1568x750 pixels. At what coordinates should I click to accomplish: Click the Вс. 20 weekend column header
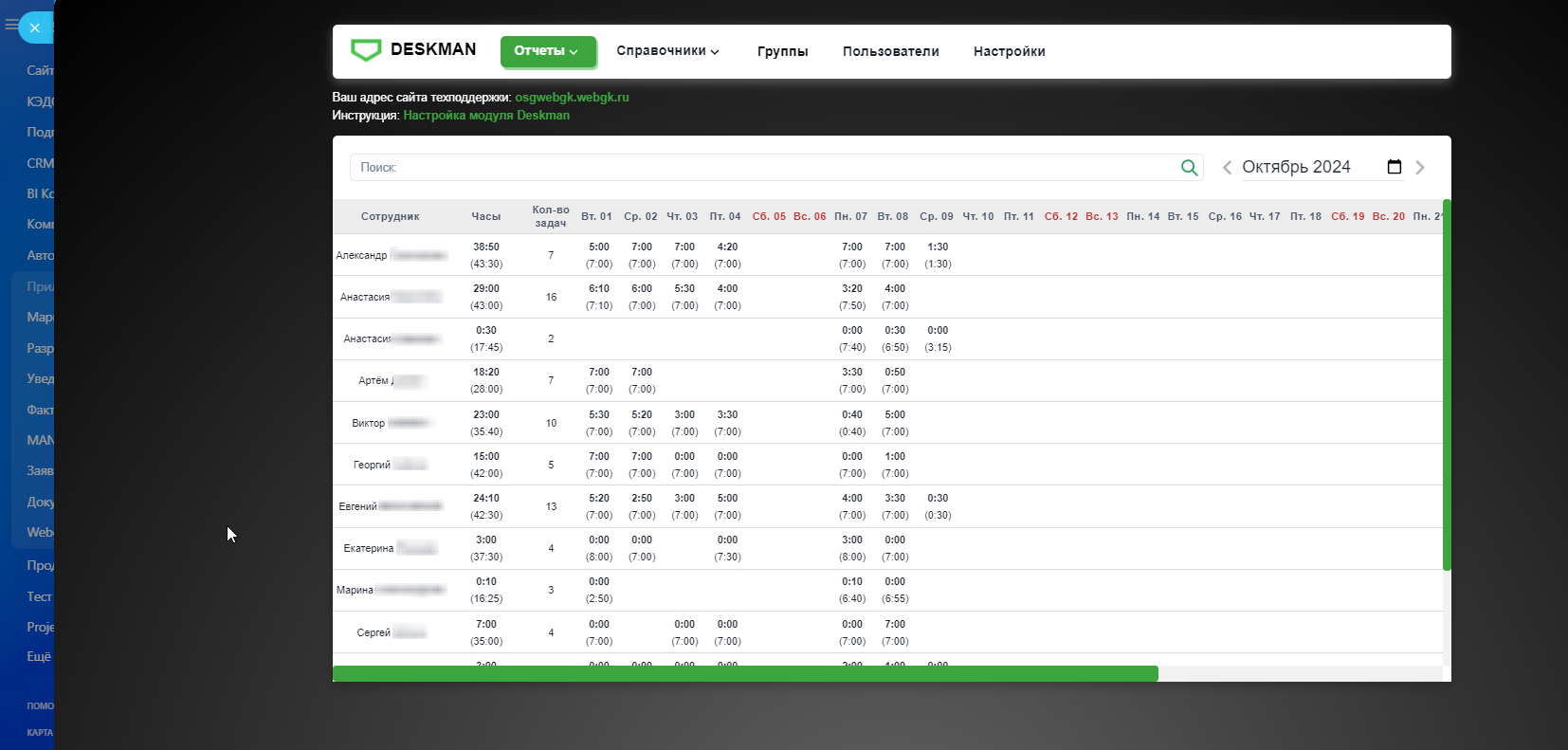1389,216
